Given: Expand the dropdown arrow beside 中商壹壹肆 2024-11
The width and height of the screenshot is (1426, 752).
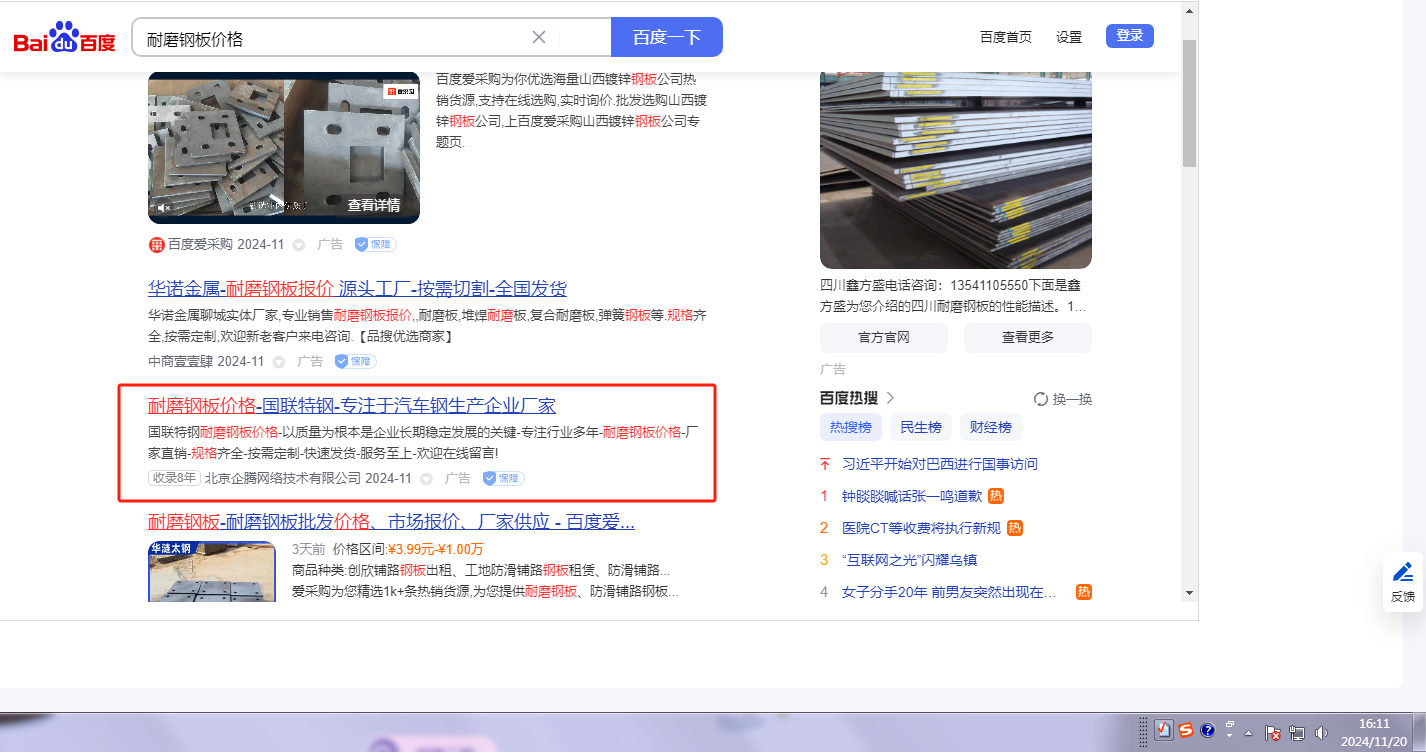Looking at the screenshot, I should click(279, 362).
